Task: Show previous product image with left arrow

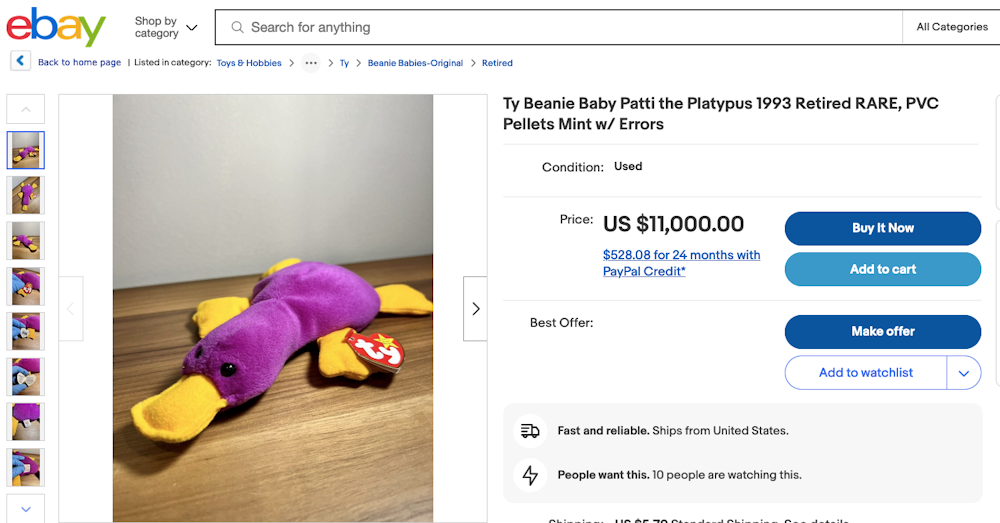Action: 70,309
